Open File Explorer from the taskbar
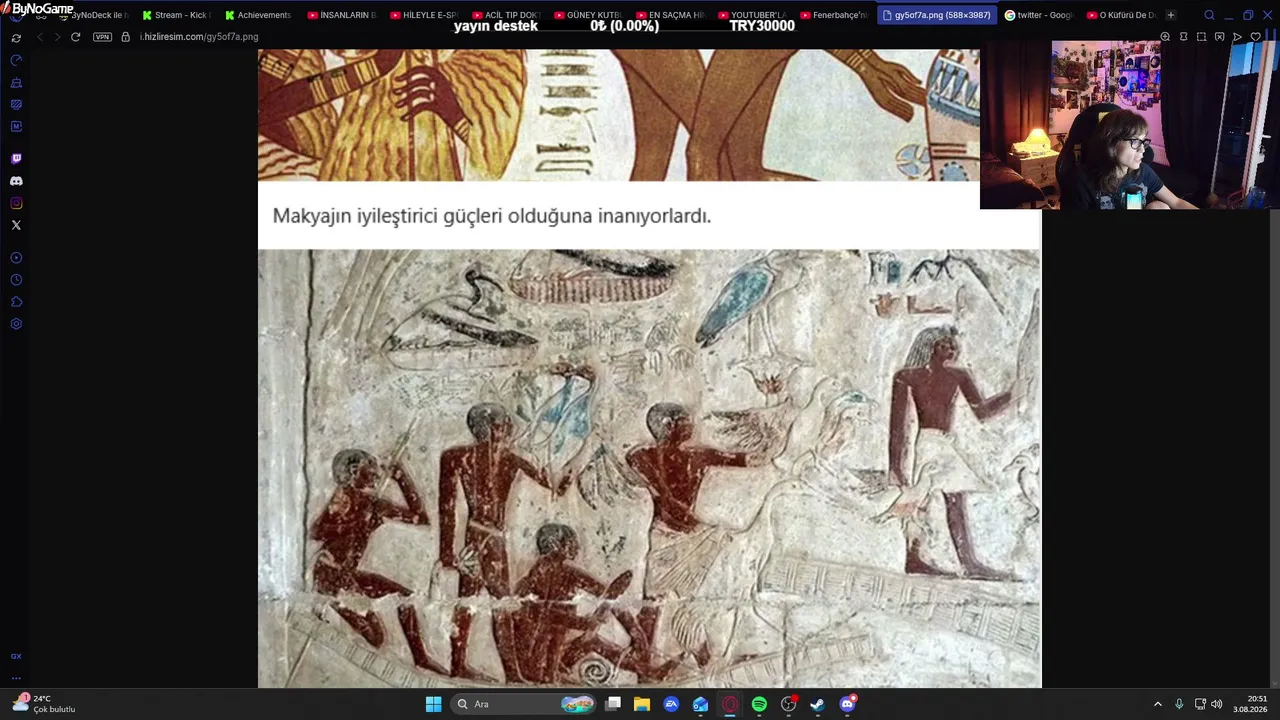 (642, 704)
